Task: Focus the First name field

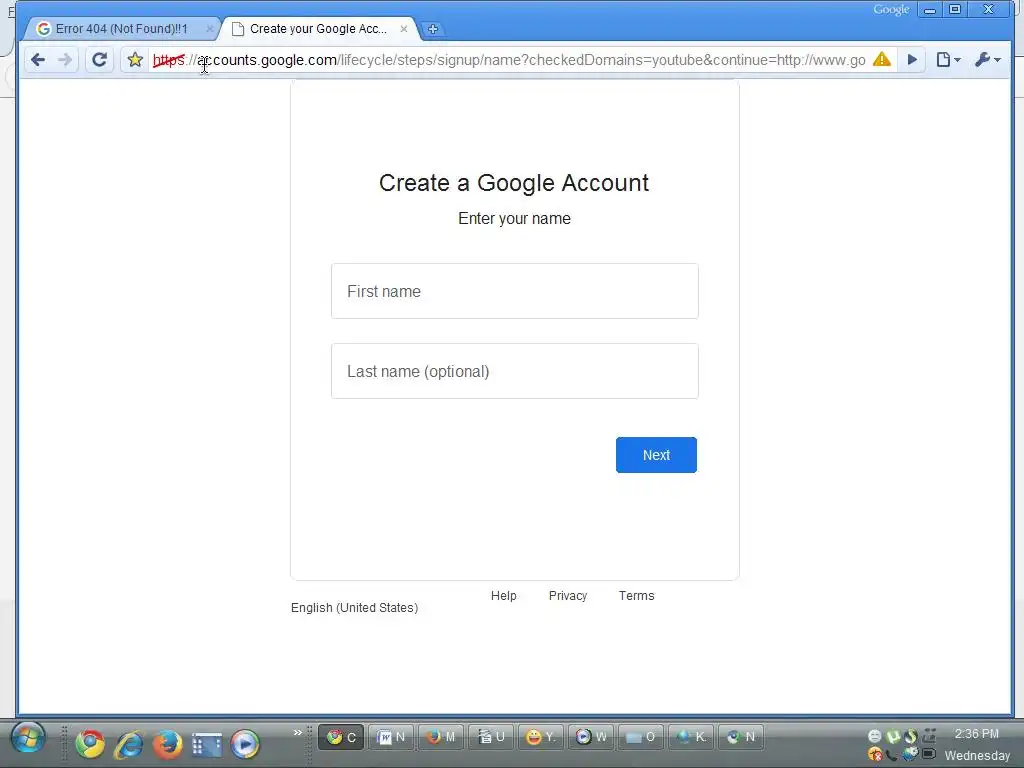Action: 515,291
